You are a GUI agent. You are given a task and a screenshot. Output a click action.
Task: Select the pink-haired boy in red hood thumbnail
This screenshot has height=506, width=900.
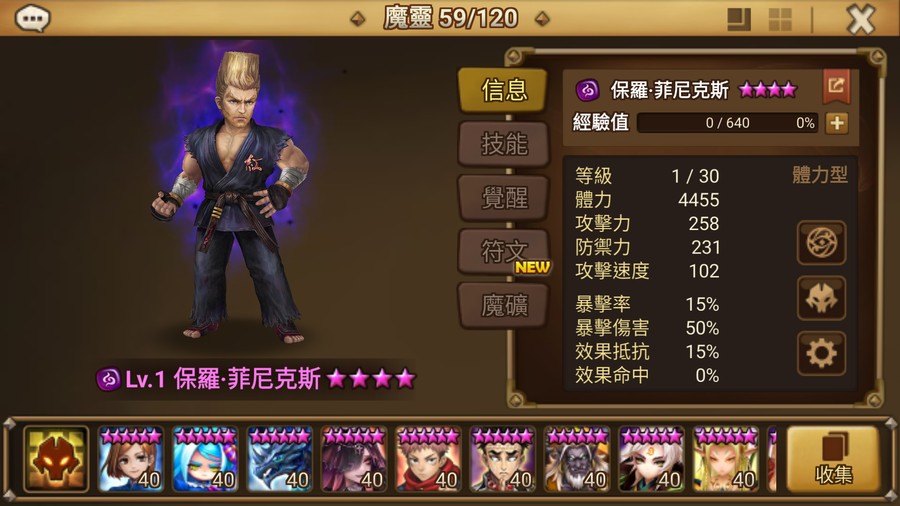428,459
